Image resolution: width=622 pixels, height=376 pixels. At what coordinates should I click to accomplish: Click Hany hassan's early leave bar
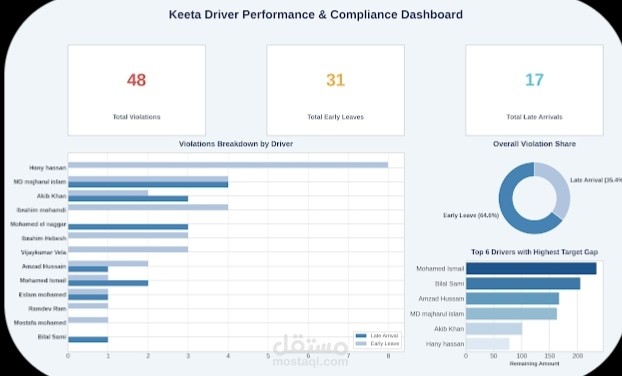(x=228, y=165)
